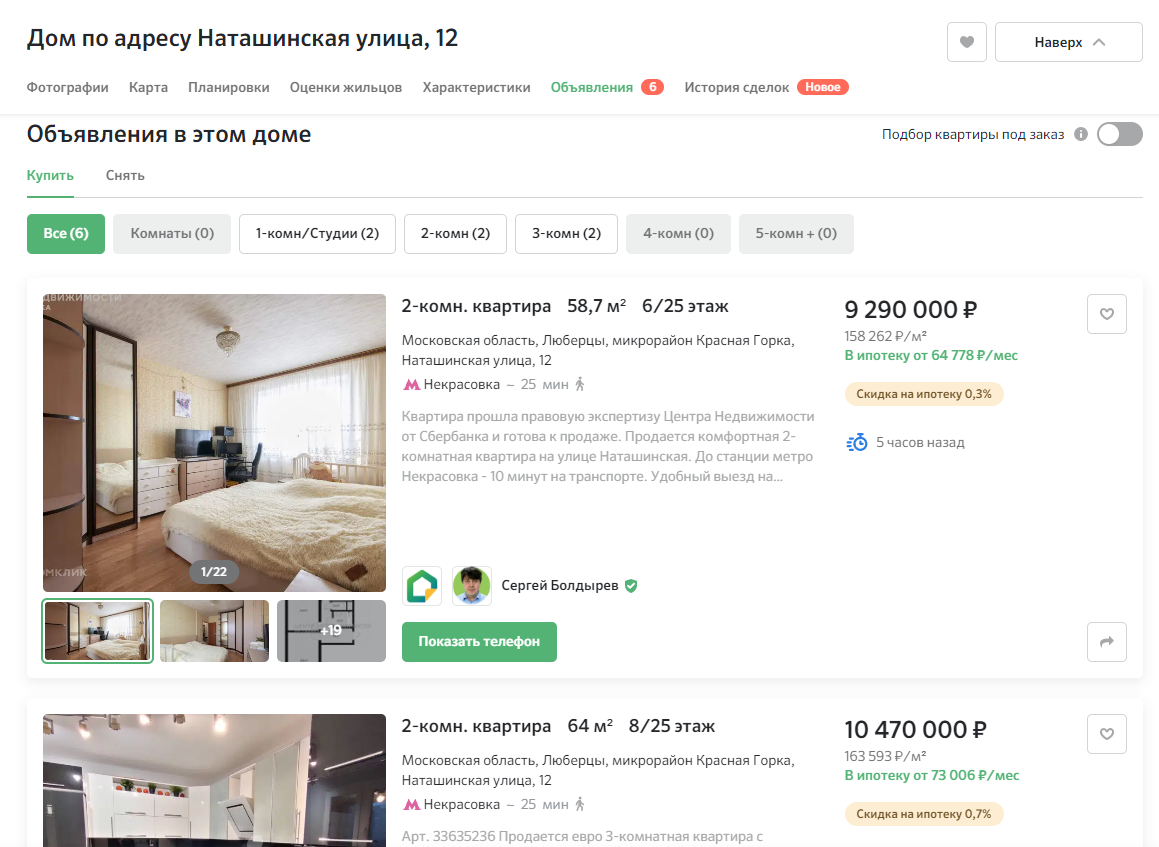The width and height of the screenshot is (1159, 847).
Task: Click the agency house logo icon
Action: coord(422,585)
